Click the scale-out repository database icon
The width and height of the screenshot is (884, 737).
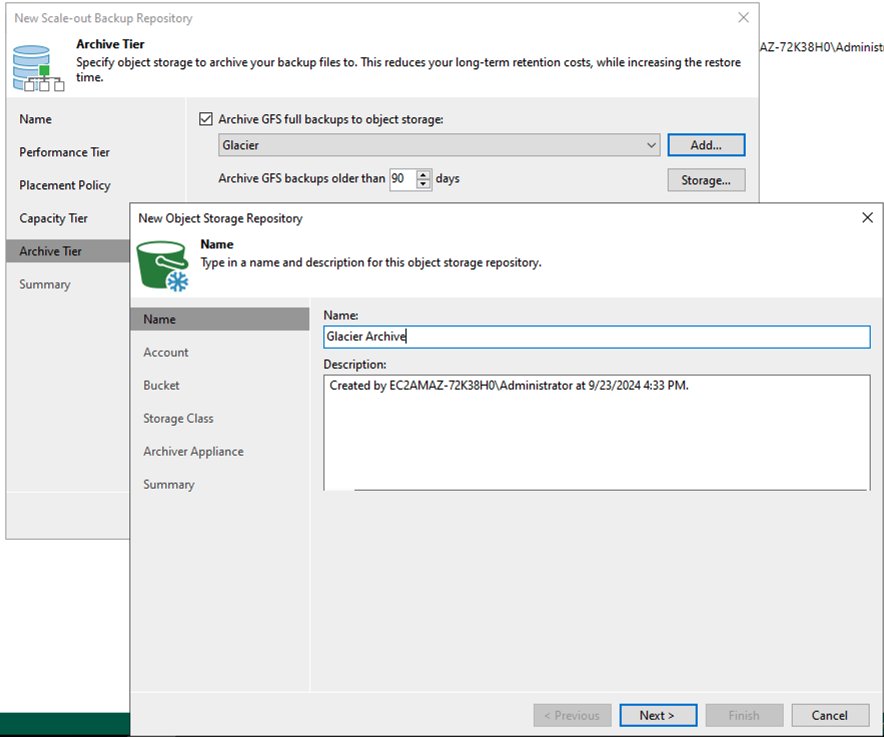point(38,68)
